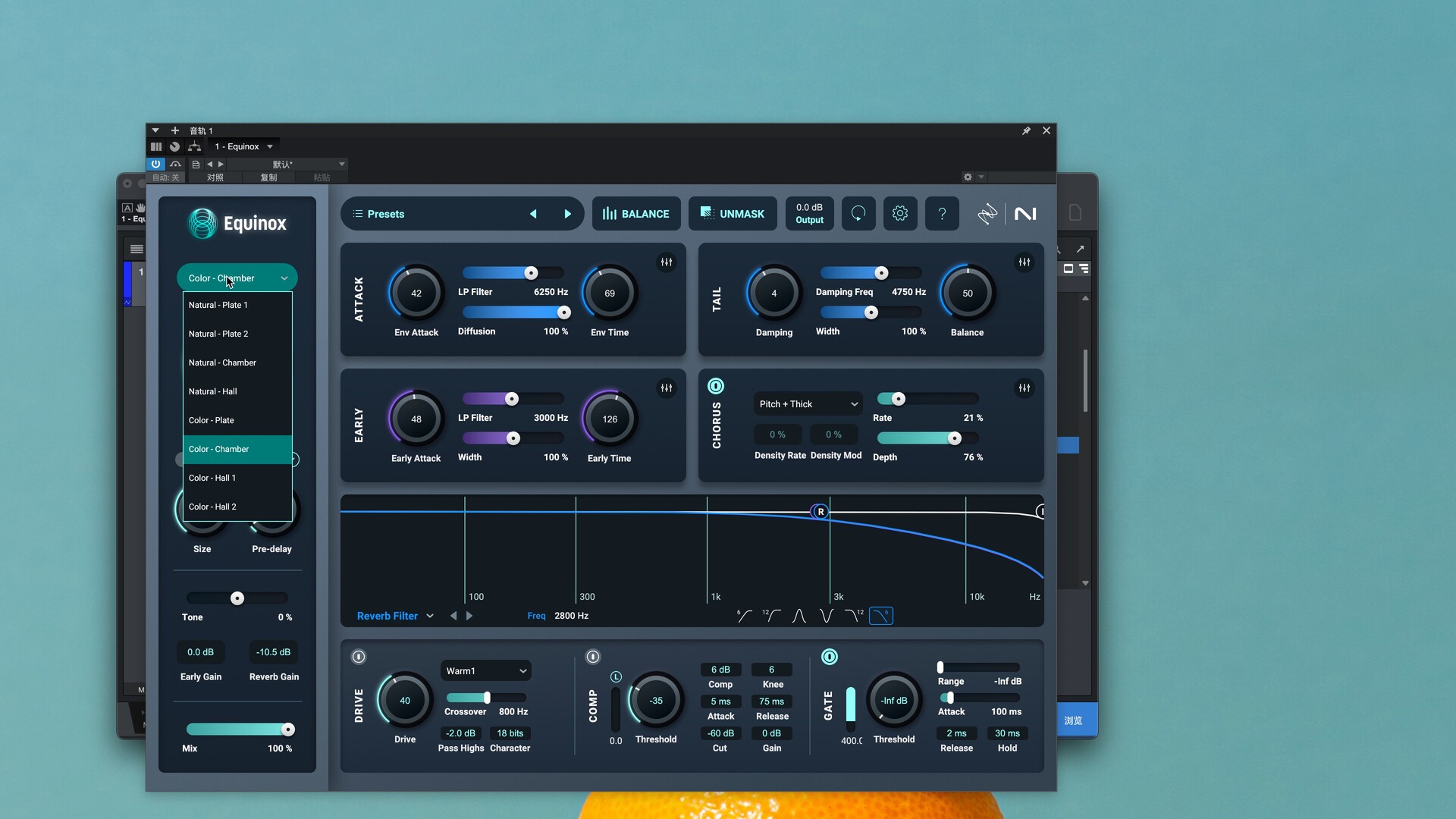
Task: Choose Natural - Chamber from list
Action: coord(237,362)
